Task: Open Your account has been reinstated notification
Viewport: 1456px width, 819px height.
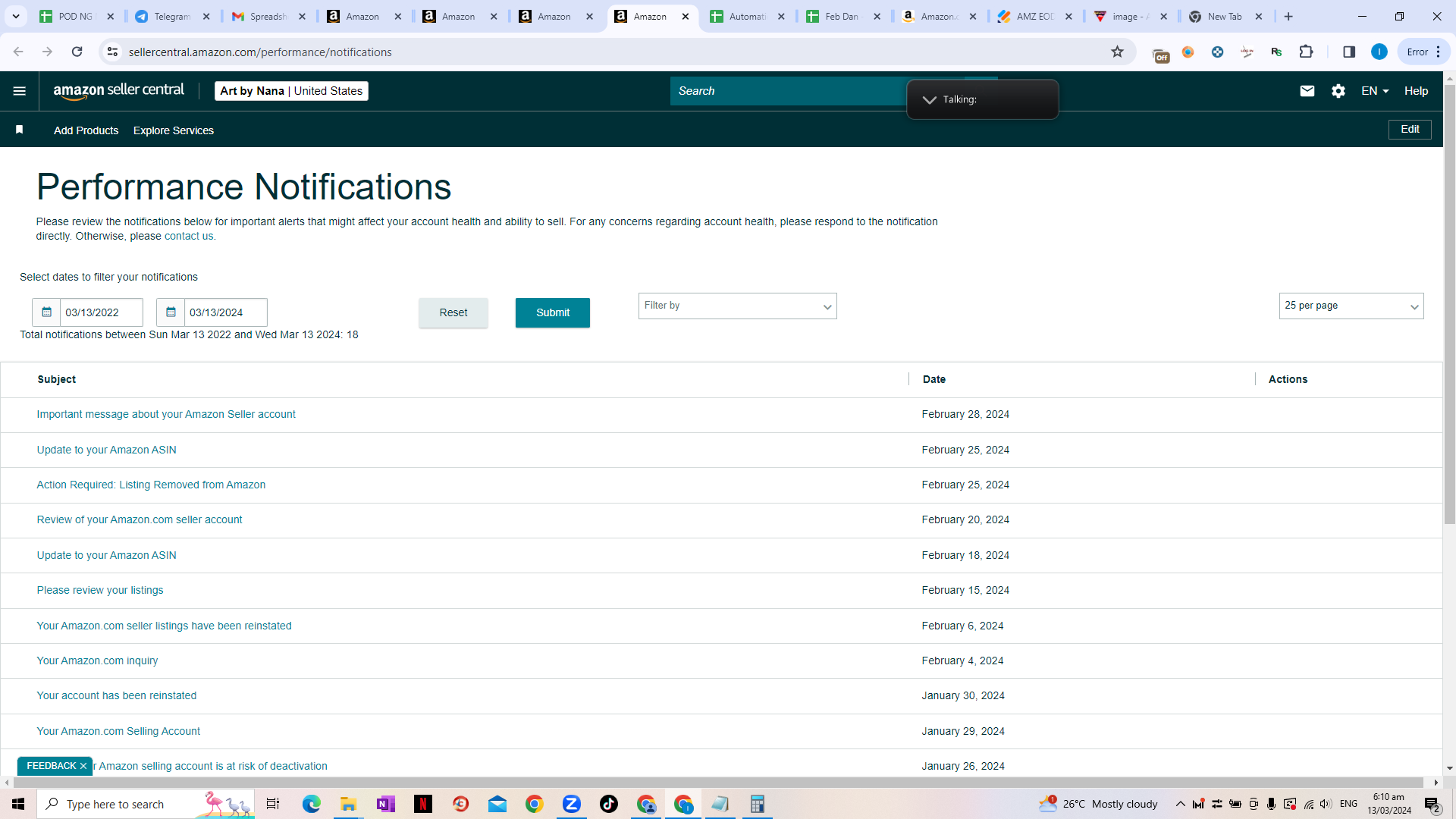Action: 117,695
